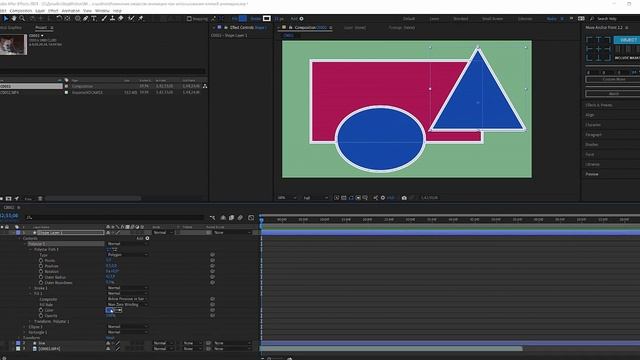Viewport: 640px width, 360px height.
Task: Click the timeline search input field
Action: (114, 218)
